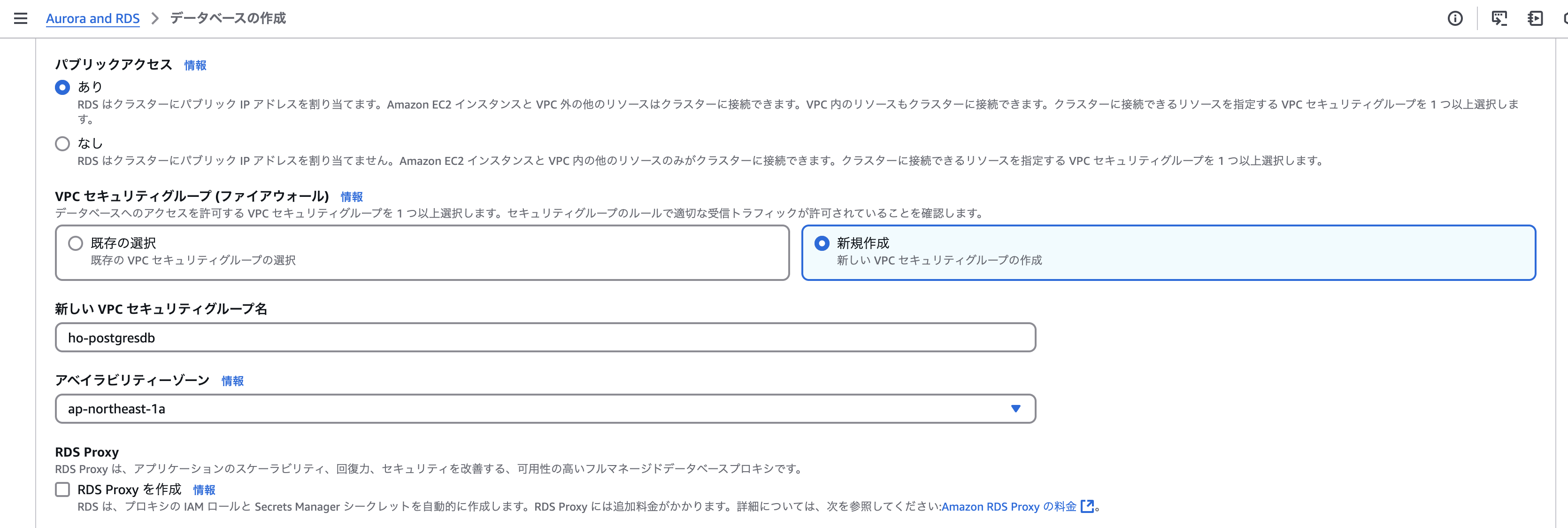Open 情報 link next to RDS Proxy を作成
1568x528 pixels.
[204, 489]
